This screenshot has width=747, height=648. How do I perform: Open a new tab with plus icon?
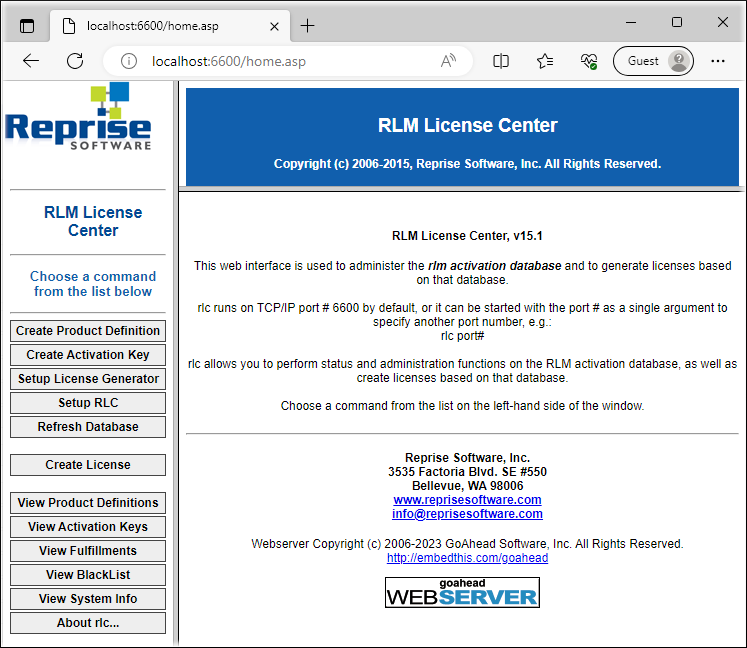click(x=307, y=26)
